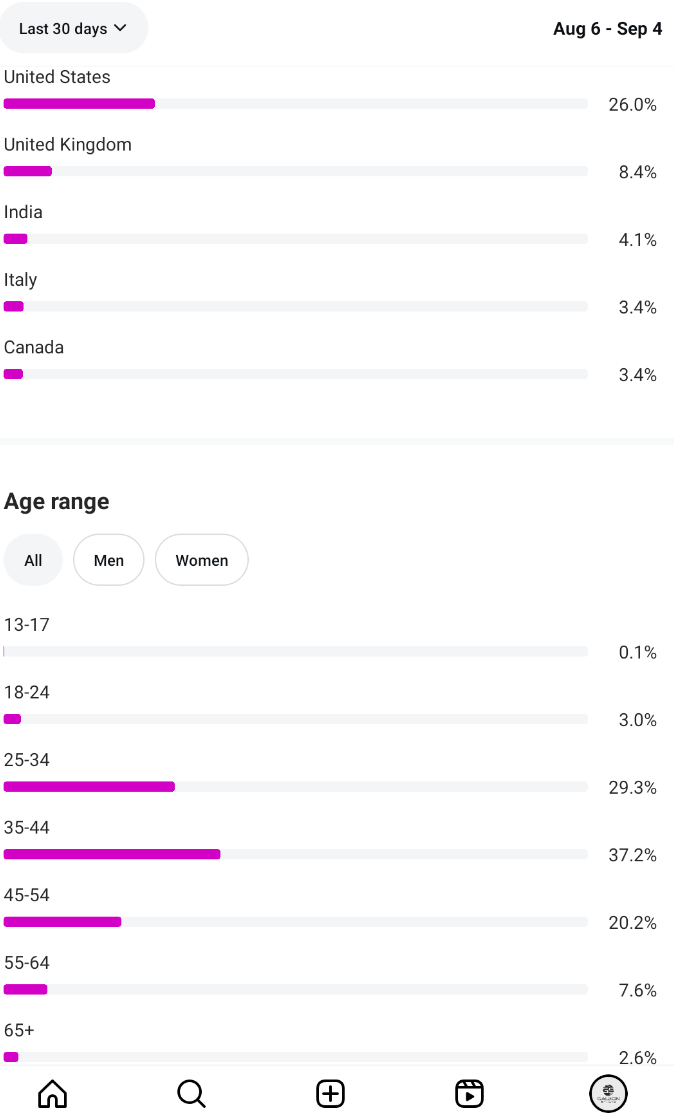Click the India country label
The width and height of the screenshot is (674, 1117).
pos(23,212)
